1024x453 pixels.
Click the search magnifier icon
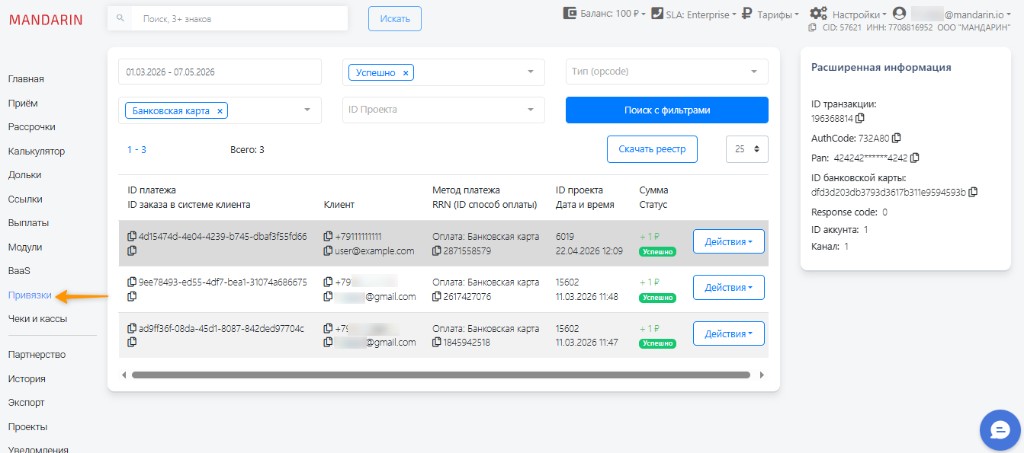[120, 18]
